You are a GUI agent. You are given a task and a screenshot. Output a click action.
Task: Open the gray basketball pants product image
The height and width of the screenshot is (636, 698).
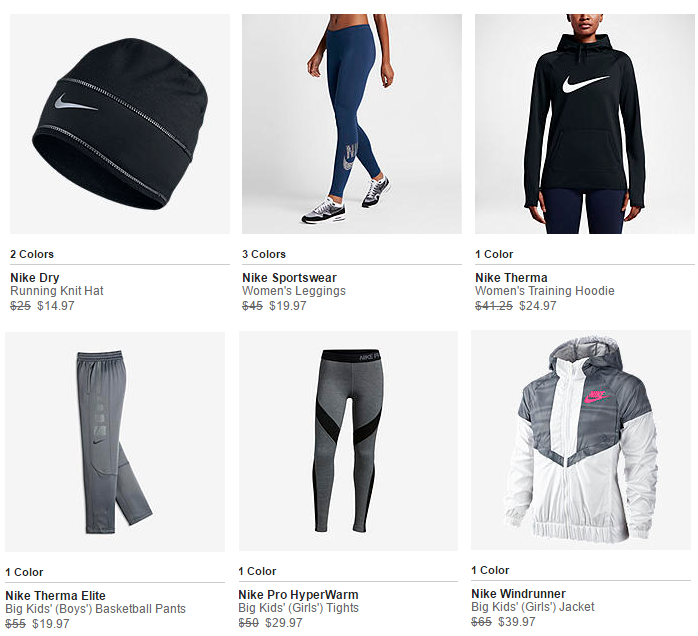[x=115, y=442]
